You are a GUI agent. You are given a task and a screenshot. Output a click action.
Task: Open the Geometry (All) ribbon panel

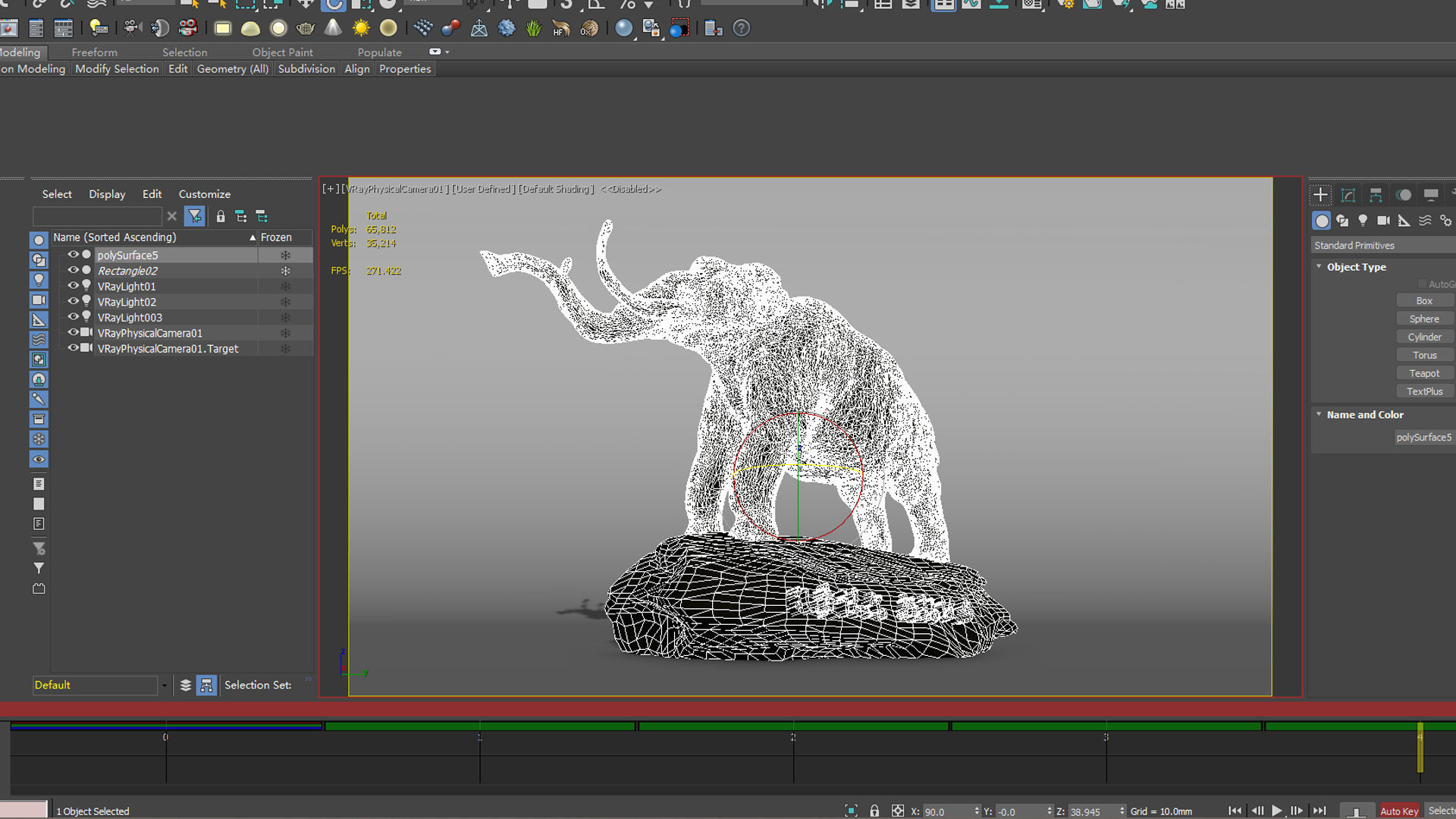click(233, 69)
